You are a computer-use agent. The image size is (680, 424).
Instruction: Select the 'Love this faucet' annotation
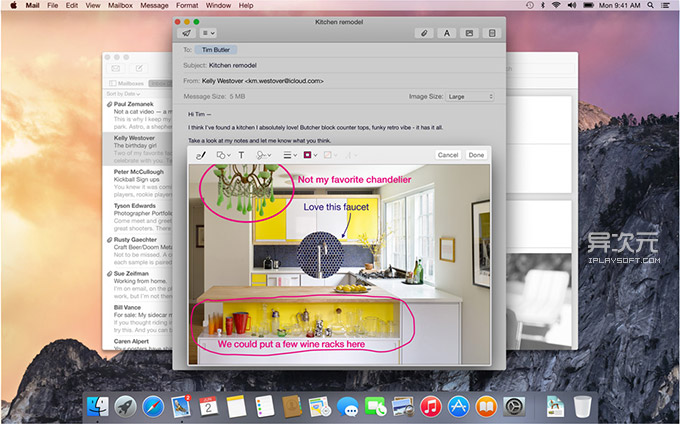point(336,207)
